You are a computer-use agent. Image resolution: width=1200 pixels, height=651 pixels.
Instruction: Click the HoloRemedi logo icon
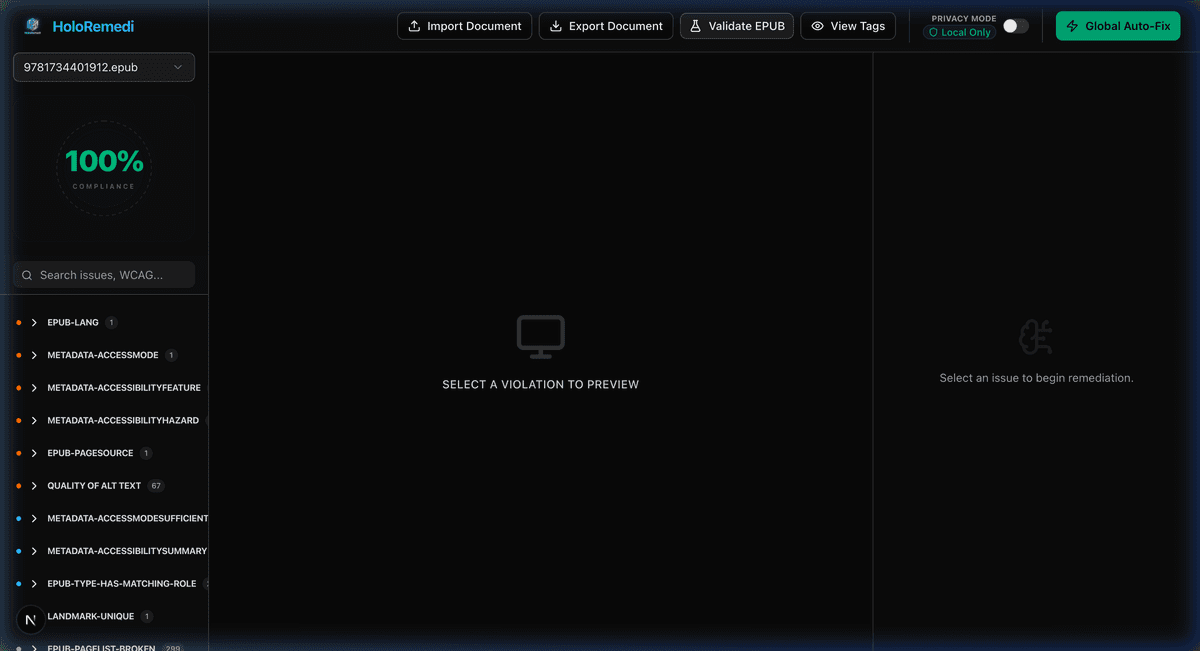(33, 26)
